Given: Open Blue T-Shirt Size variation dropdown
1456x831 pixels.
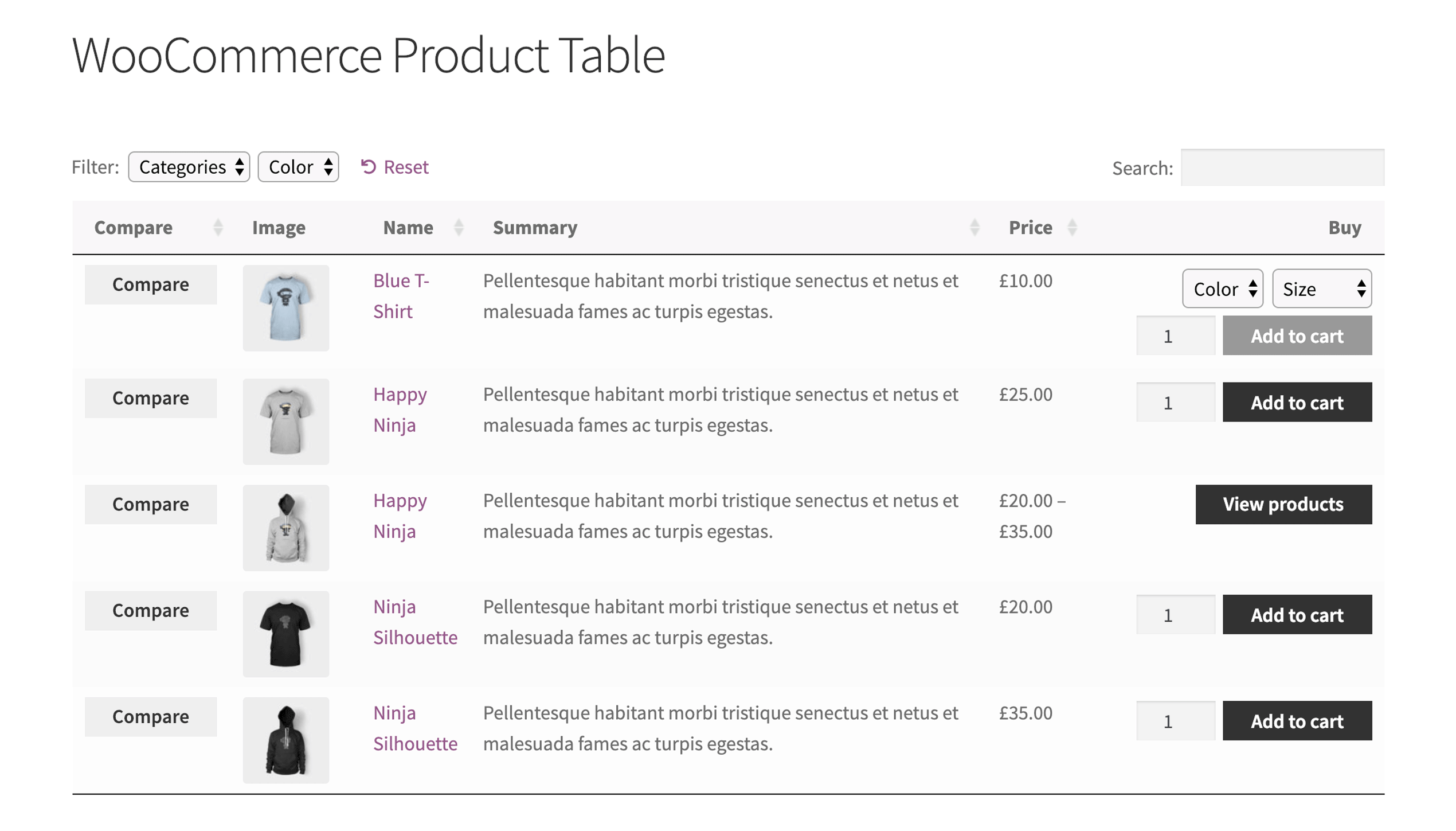Looking at the screenshot, I should pos(1321,288).
